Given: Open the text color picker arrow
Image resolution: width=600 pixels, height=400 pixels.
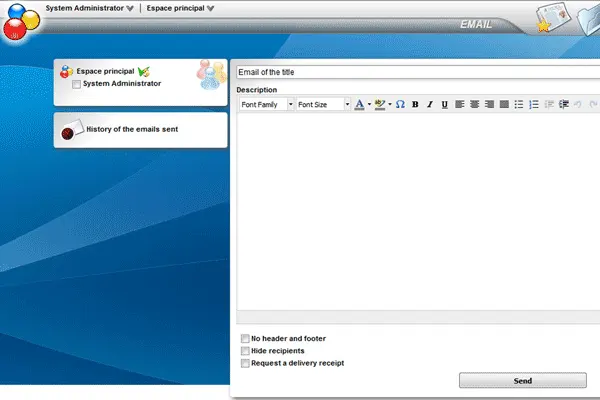Looking at the screenshot, I should 369,104.
